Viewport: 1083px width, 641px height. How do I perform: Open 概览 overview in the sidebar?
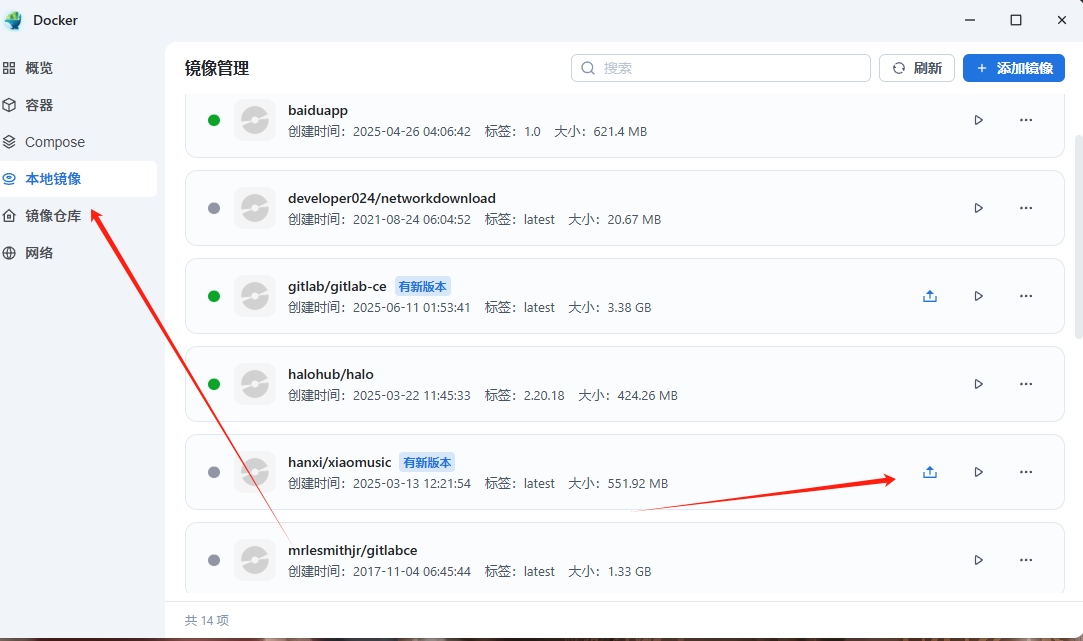coord(40,68)
